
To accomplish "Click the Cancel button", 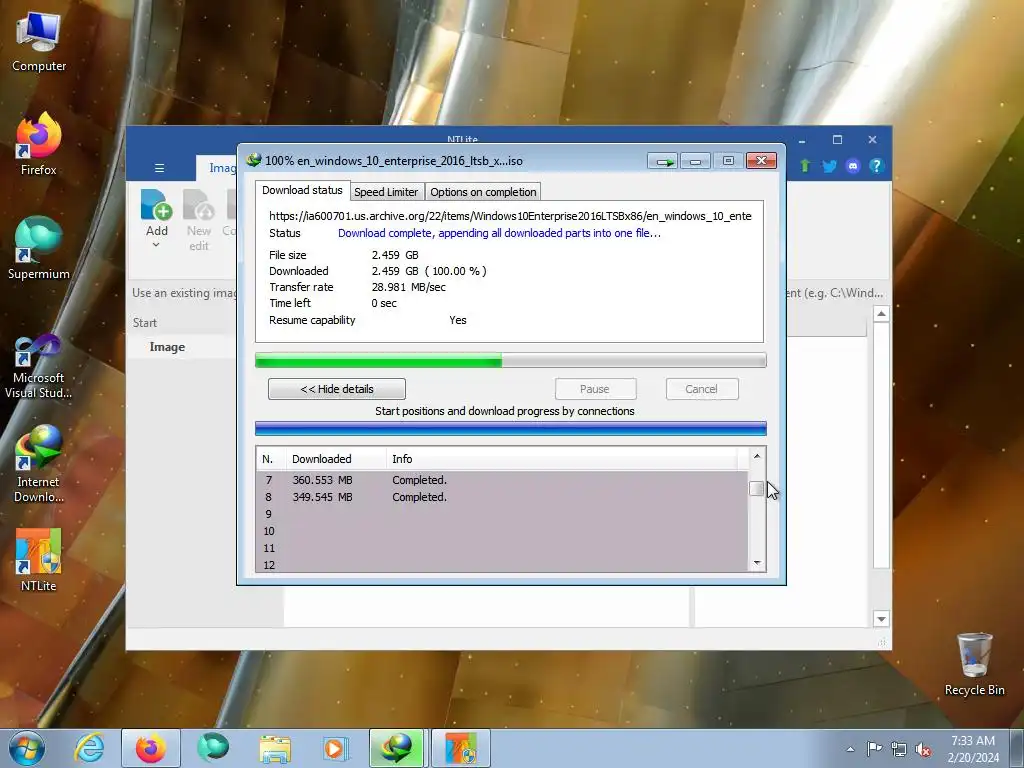I will pos(701,389).
